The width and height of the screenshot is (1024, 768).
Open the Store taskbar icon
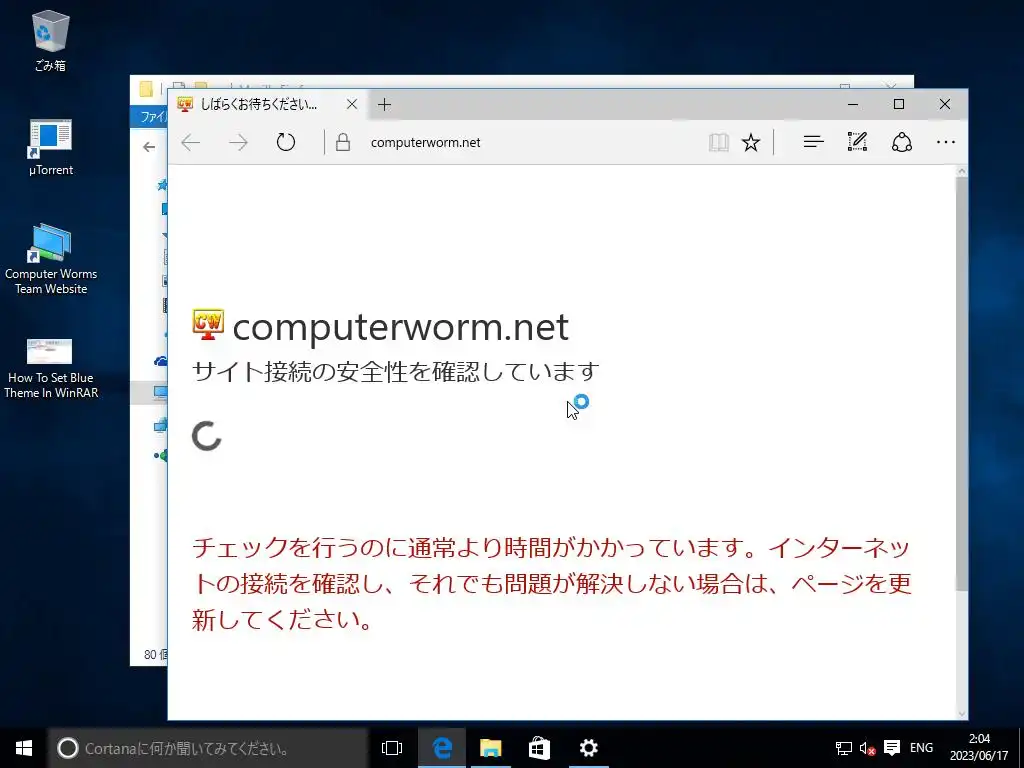coord(539,748)
